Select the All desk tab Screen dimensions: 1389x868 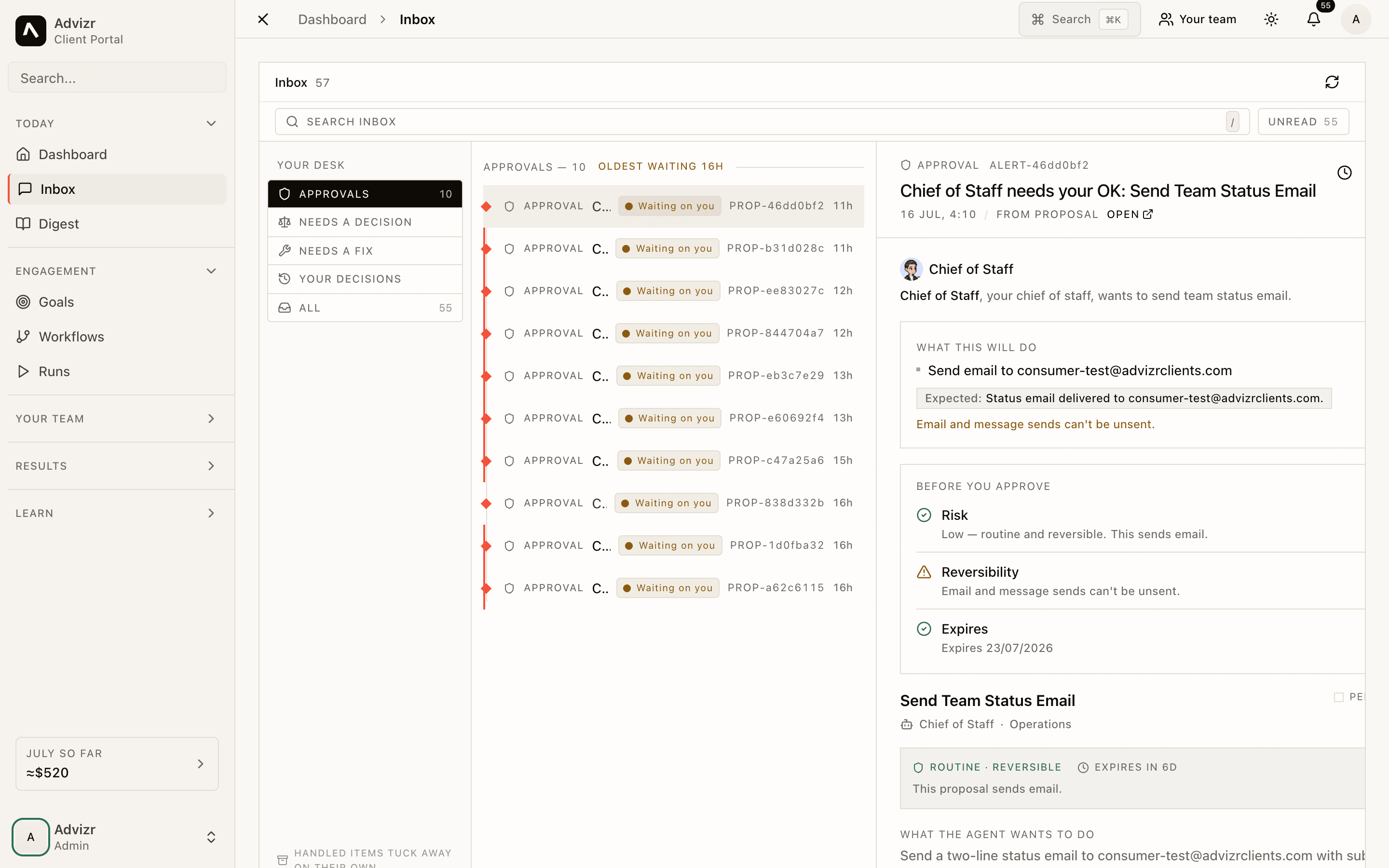(x=365, y=308)
